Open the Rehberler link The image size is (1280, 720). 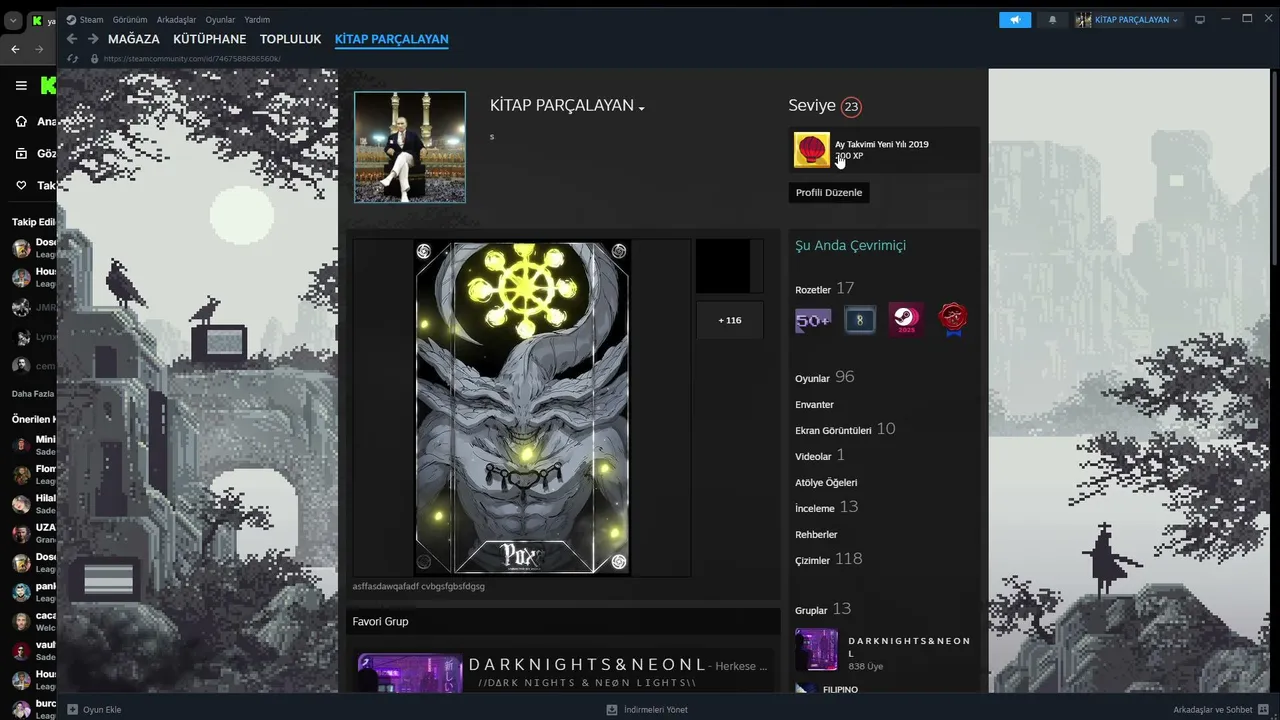(x=816, y=535)
